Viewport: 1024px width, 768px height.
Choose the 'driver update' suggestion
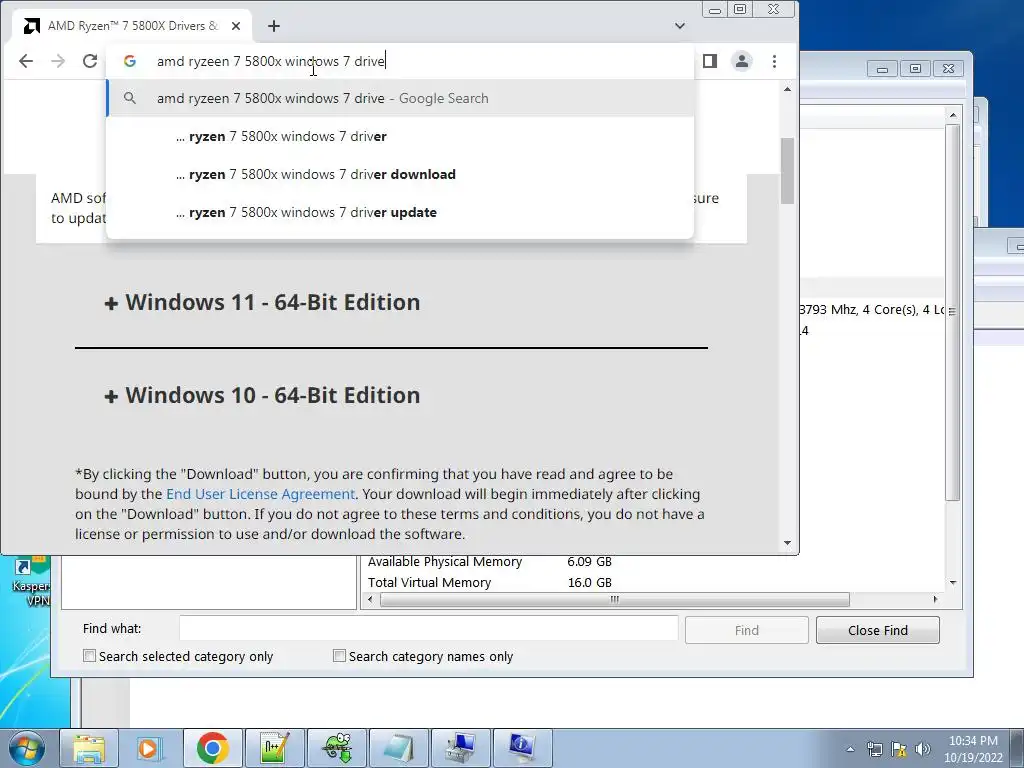pos(400,212)
